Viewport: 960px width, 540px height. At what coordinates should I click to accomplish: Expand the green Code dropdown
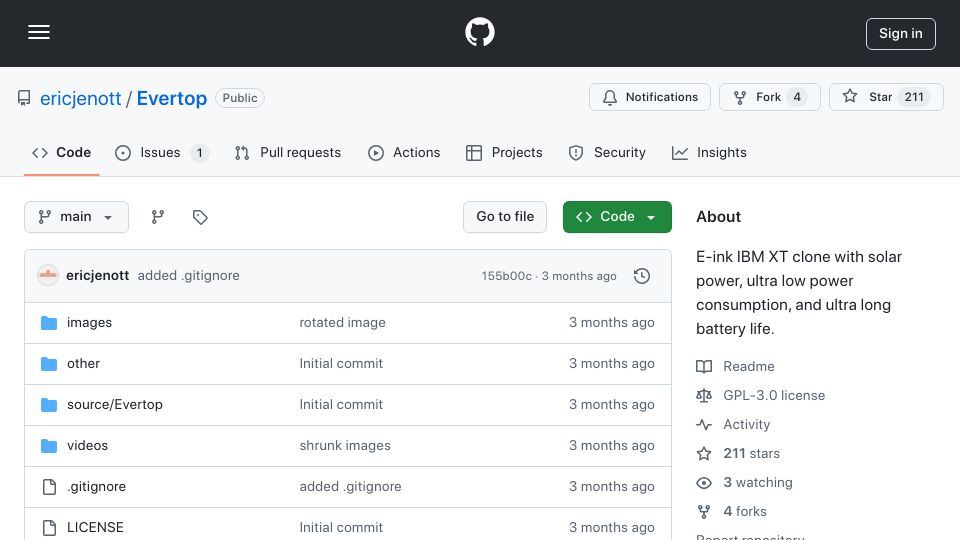[x=617, y=217]
